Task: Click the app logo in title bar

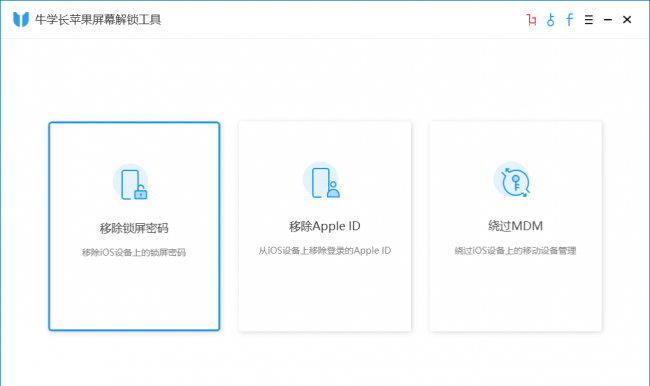Action: tap(21, 19)
